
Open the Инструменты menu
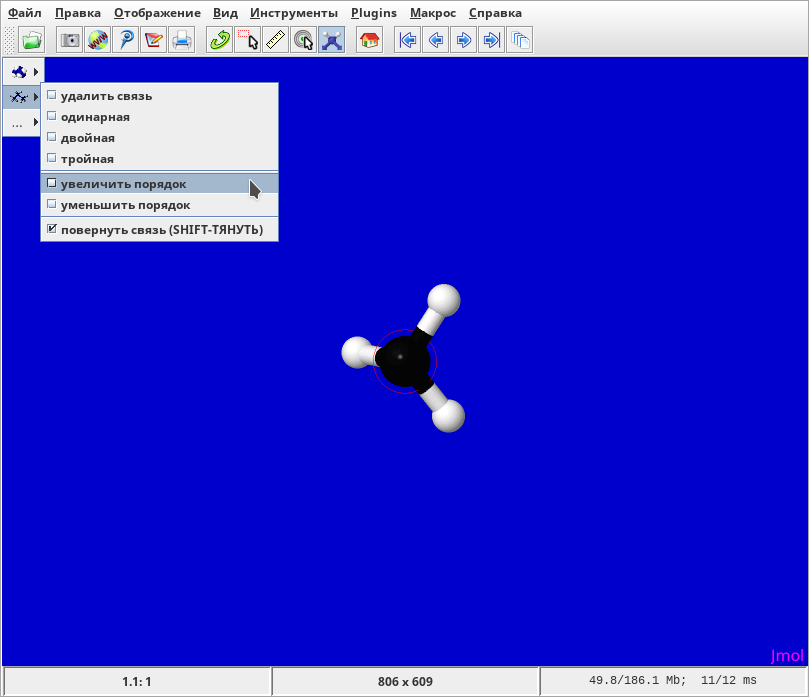[x=294, y=13]
